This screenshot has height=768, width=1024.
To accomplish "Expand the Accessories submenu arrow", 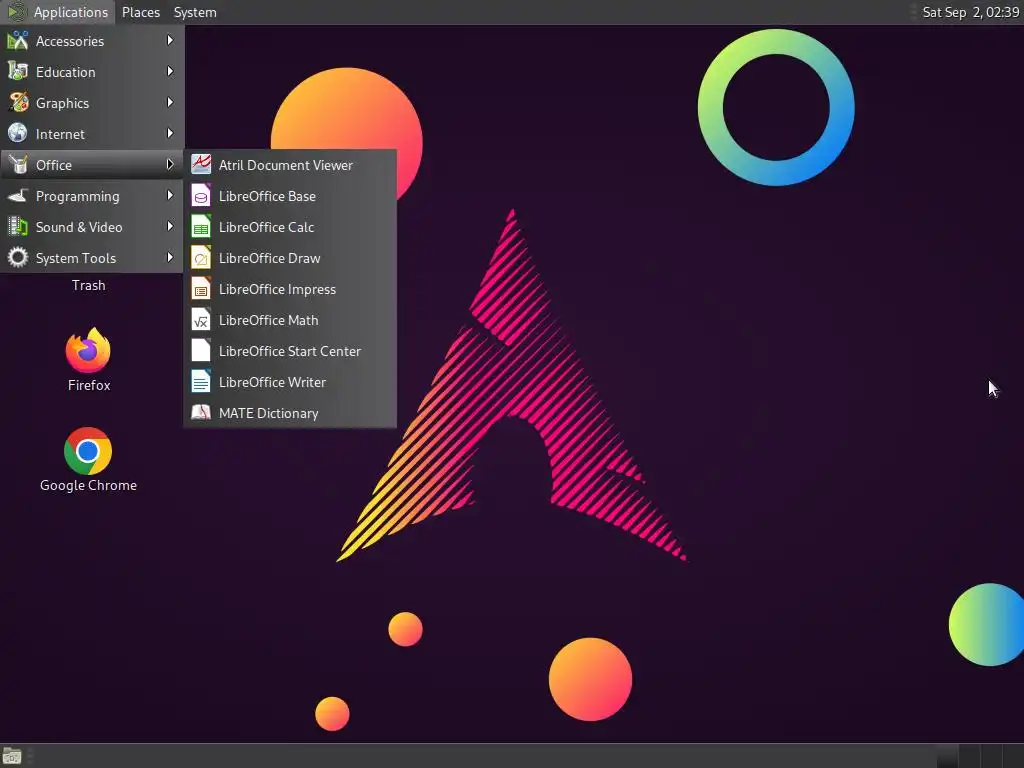I will point(170,40).
